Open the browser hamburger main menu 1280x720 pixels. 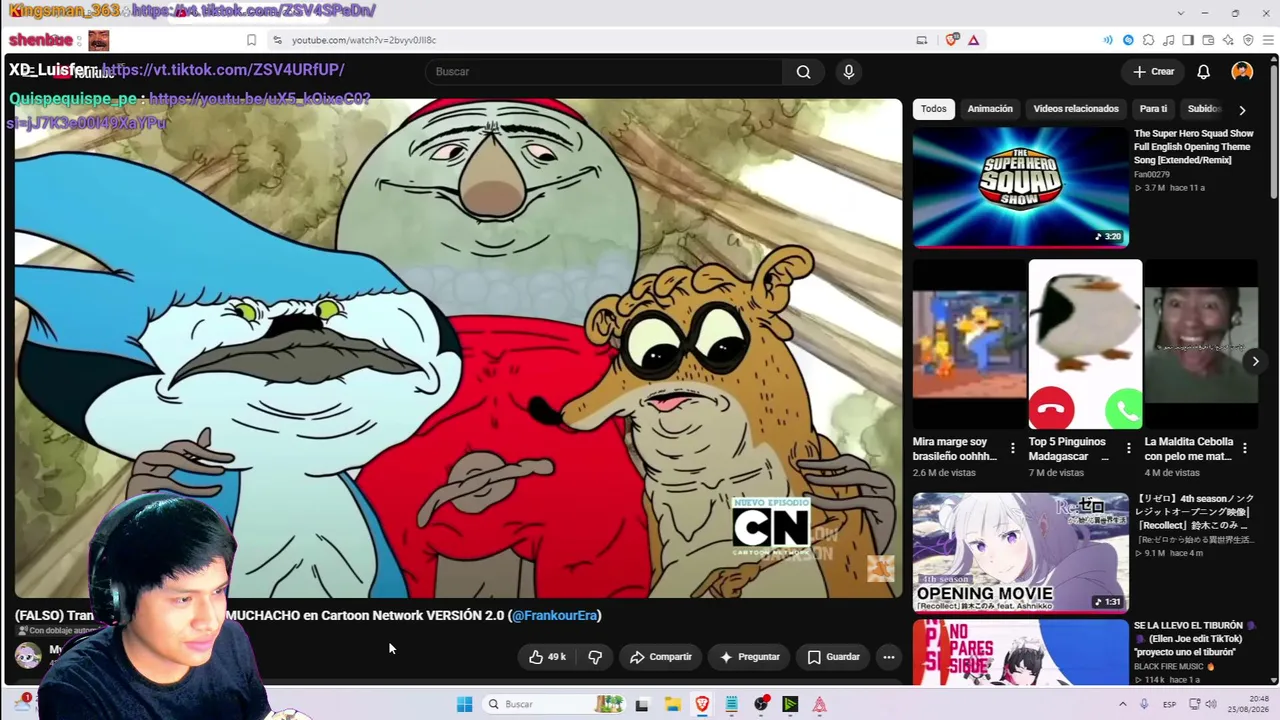tap(1268, 40)
